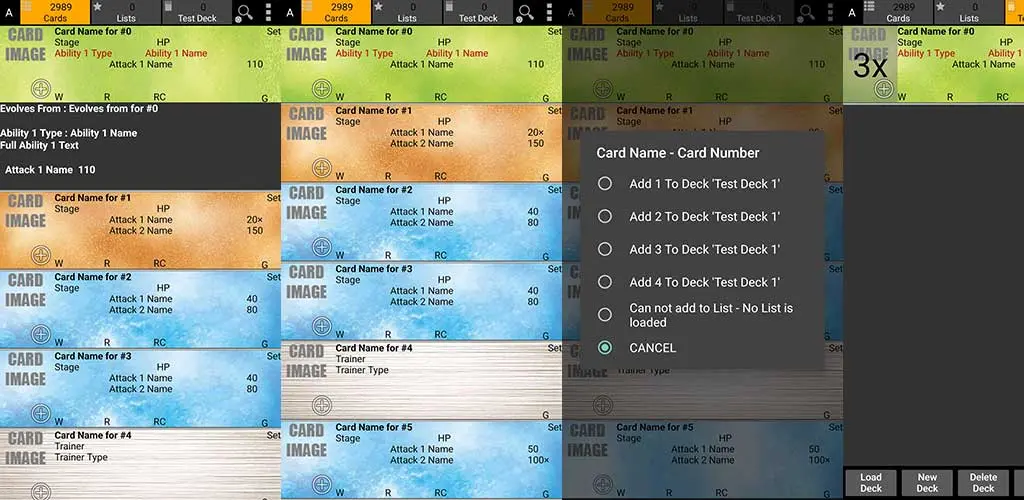The width and height of the screenshot is (1024, 500).
Task: Collapse expanded details of Card Name for #0
Action: point(140,63)
